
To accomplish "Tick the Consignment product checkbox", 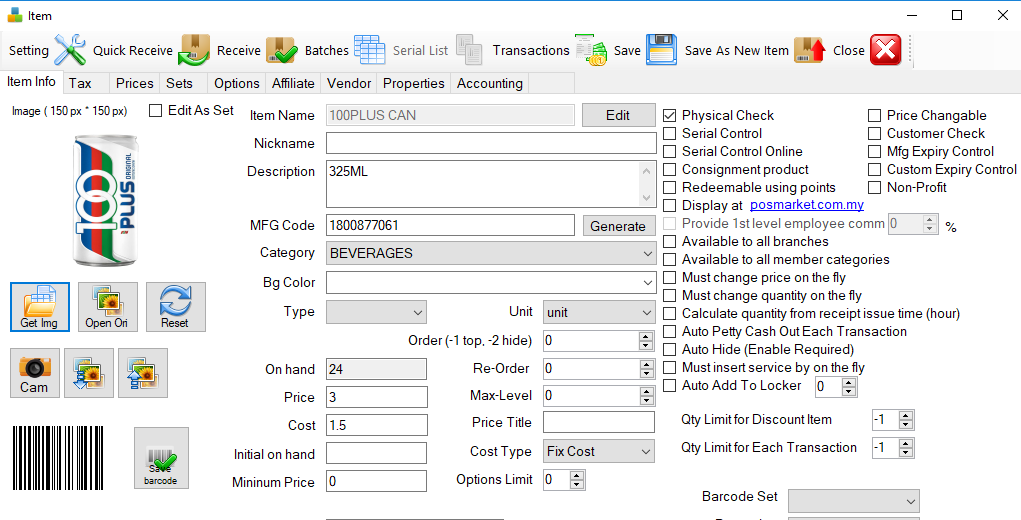I will pyautogui.click(x=669, y=170).
